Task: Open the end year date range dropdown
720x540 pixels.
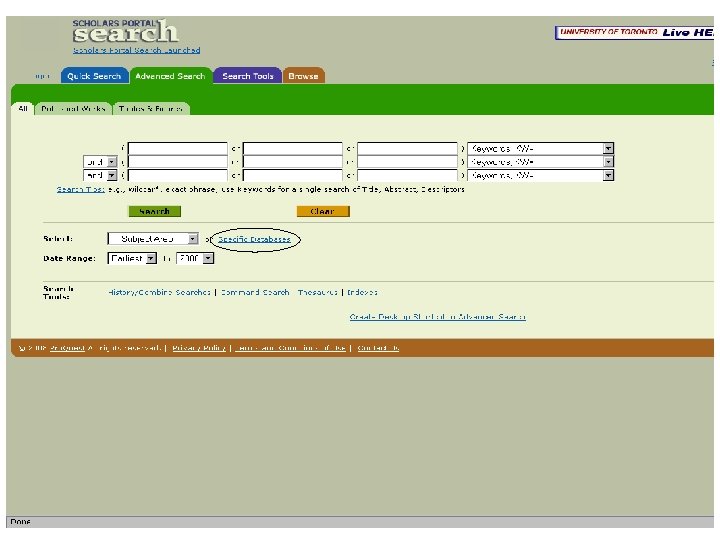Action: pos(195,258)
